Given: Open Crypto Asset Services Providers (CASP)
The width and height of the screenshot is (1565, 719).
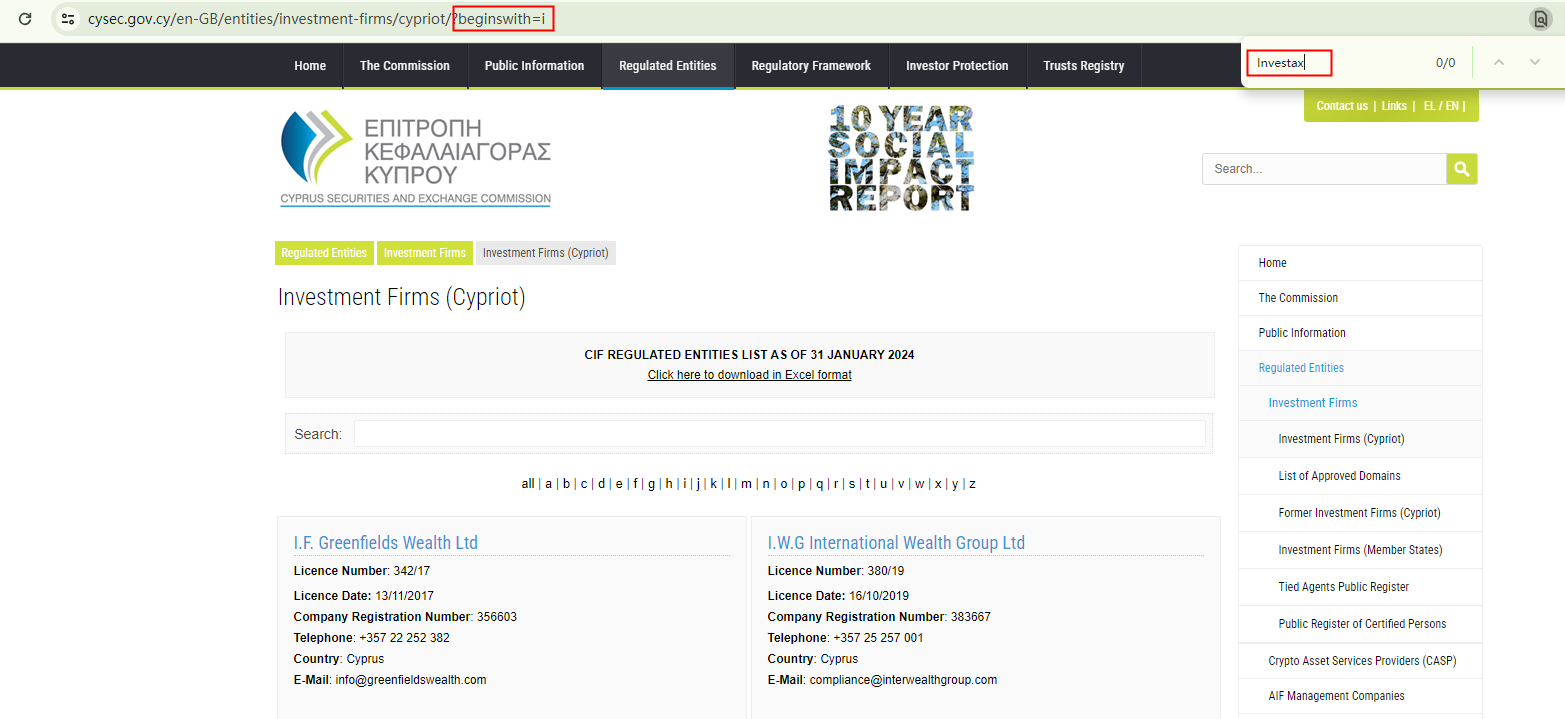Looking at the screenshot, I should pyautogui.click(x=1360, y=661).
